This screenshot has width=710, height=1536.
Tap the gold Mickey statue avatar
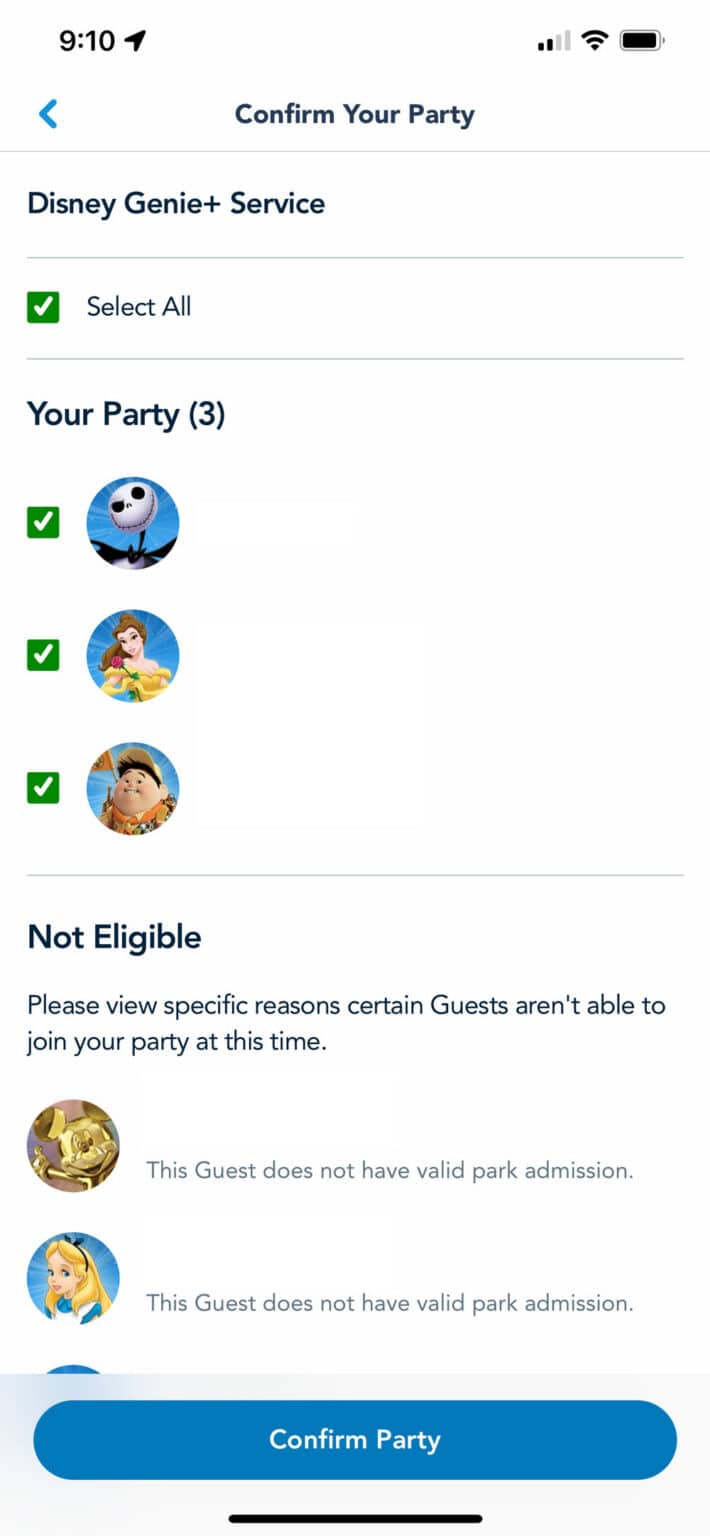[73, 1145]
